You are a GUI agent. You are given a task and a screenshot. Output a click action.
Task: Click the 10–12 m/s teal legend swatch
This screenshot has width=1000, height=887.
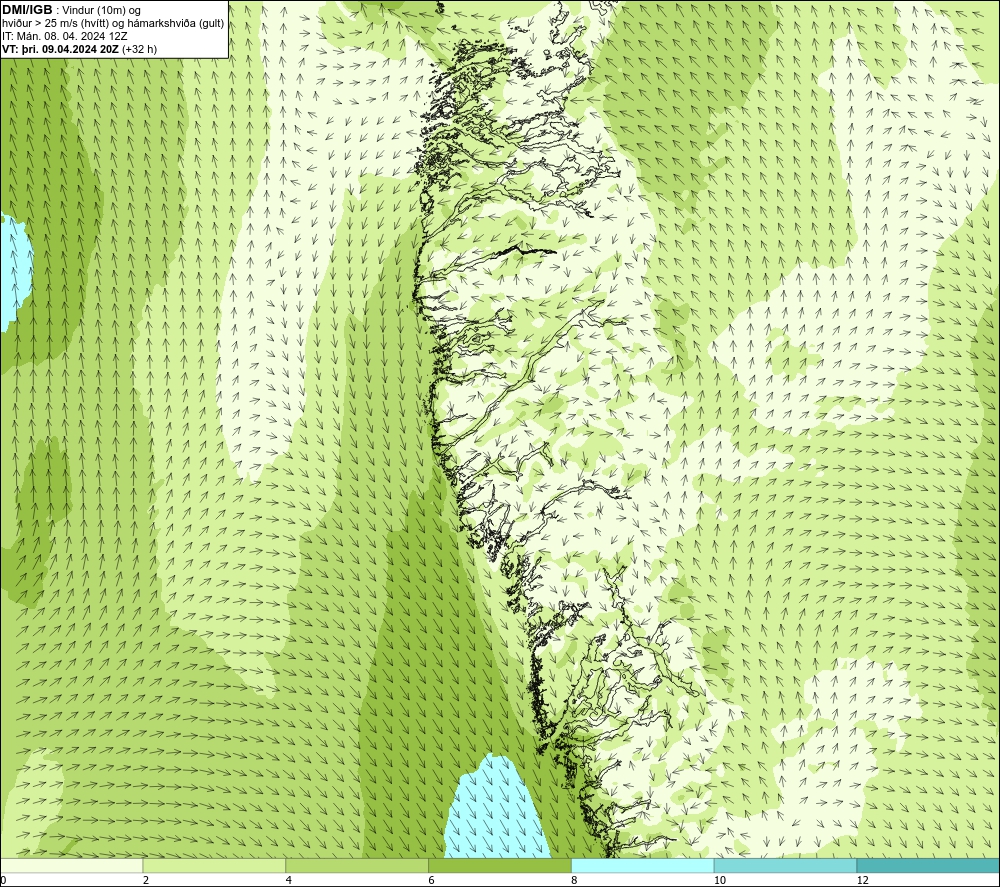pyautogui.click(x=785, y=865)
